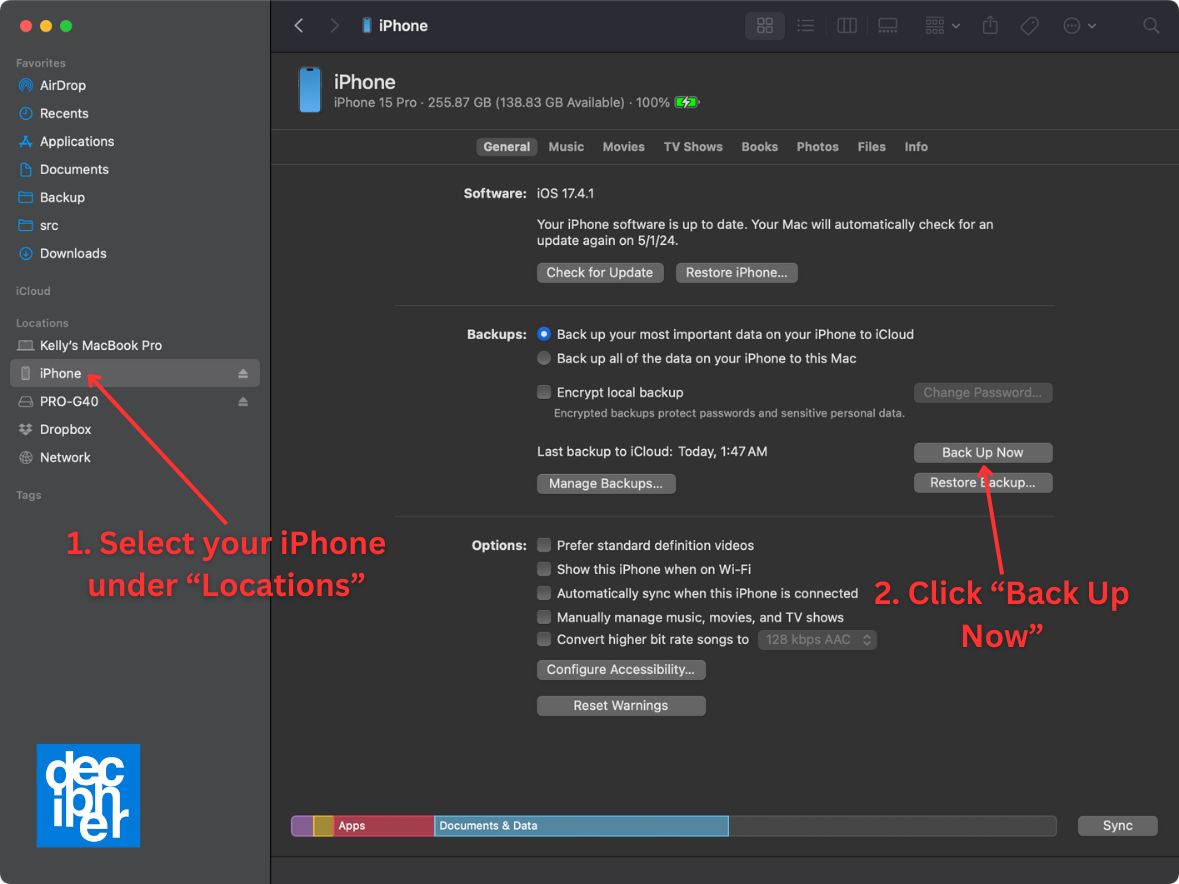Eject the PRO-G40 drive
This screenshot has width=1179, height=884.
point(242,402)
